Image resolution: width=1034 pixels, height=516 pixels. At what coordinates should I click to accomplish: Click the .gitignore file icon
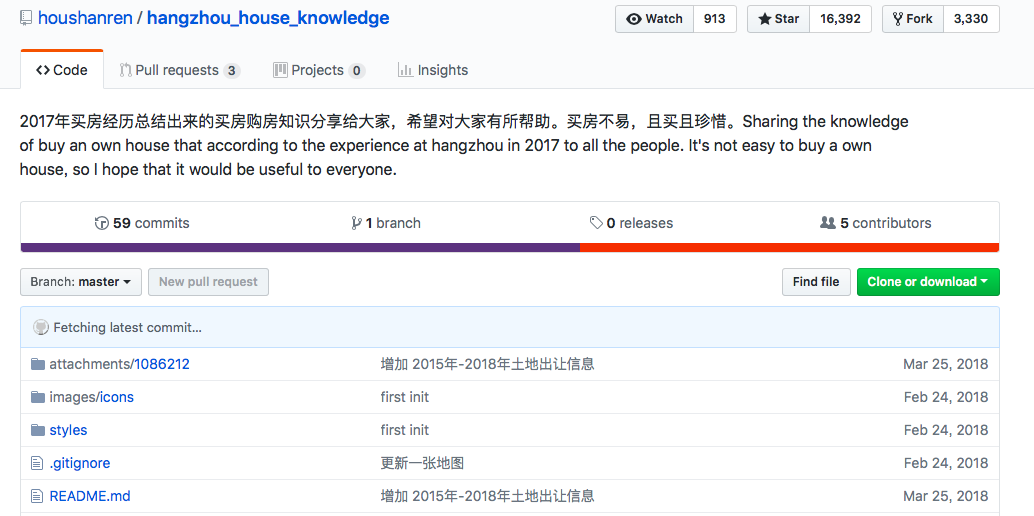(38, 463)
